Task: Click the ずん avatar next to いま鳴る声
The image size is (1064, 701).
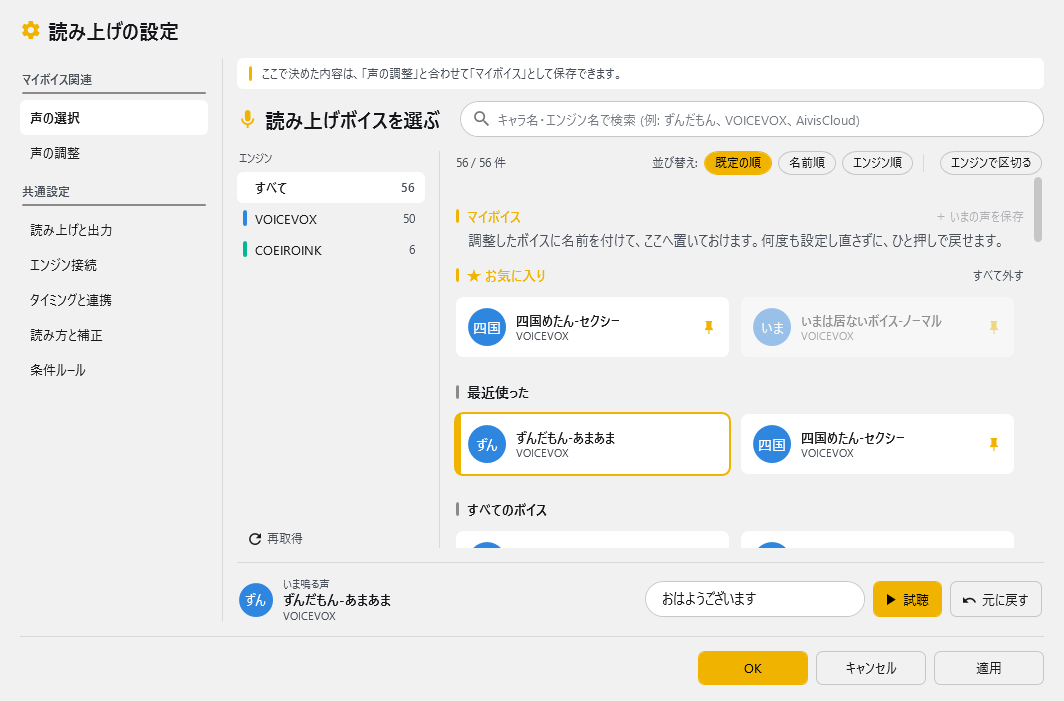Action: click(x=256, y=600)
